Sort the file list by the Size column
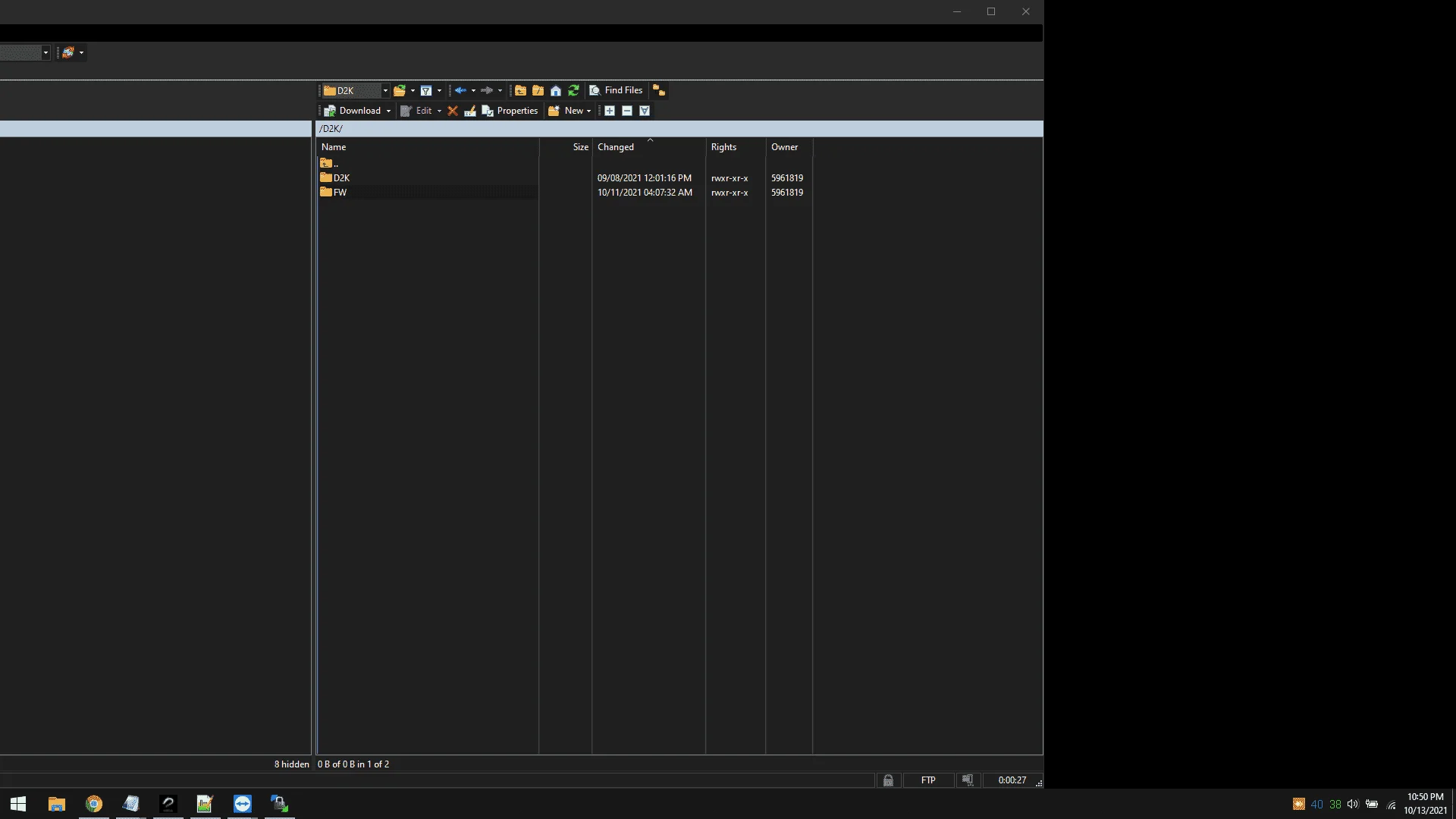1456x819 pixels. [x=566, y=147]
